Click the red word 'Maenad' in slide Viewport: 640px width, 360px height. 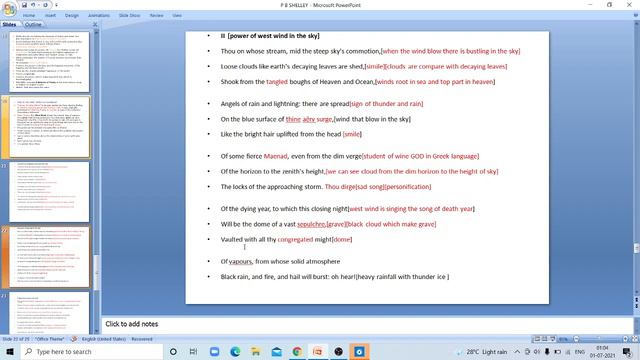pos(276,156)
